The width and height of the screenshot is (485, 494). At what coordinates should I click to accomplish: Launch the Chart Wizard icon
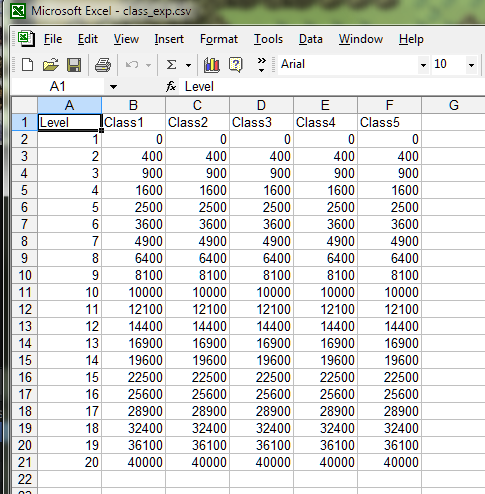[x=211, y=64]
